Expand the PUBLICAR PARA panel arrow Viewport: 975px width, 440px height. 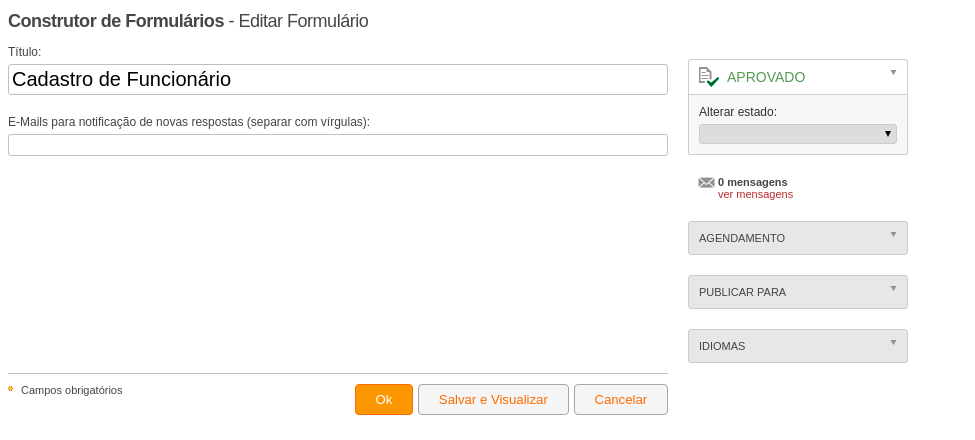coord(894,288)
